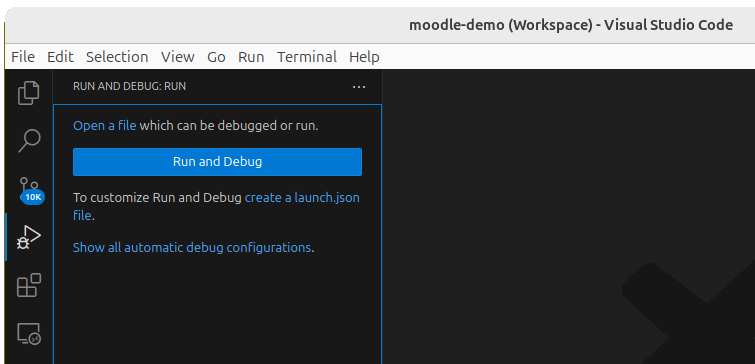Open the Edit menu
The height and width of the screenshot is (364, 755).
(x=60, y=57)
